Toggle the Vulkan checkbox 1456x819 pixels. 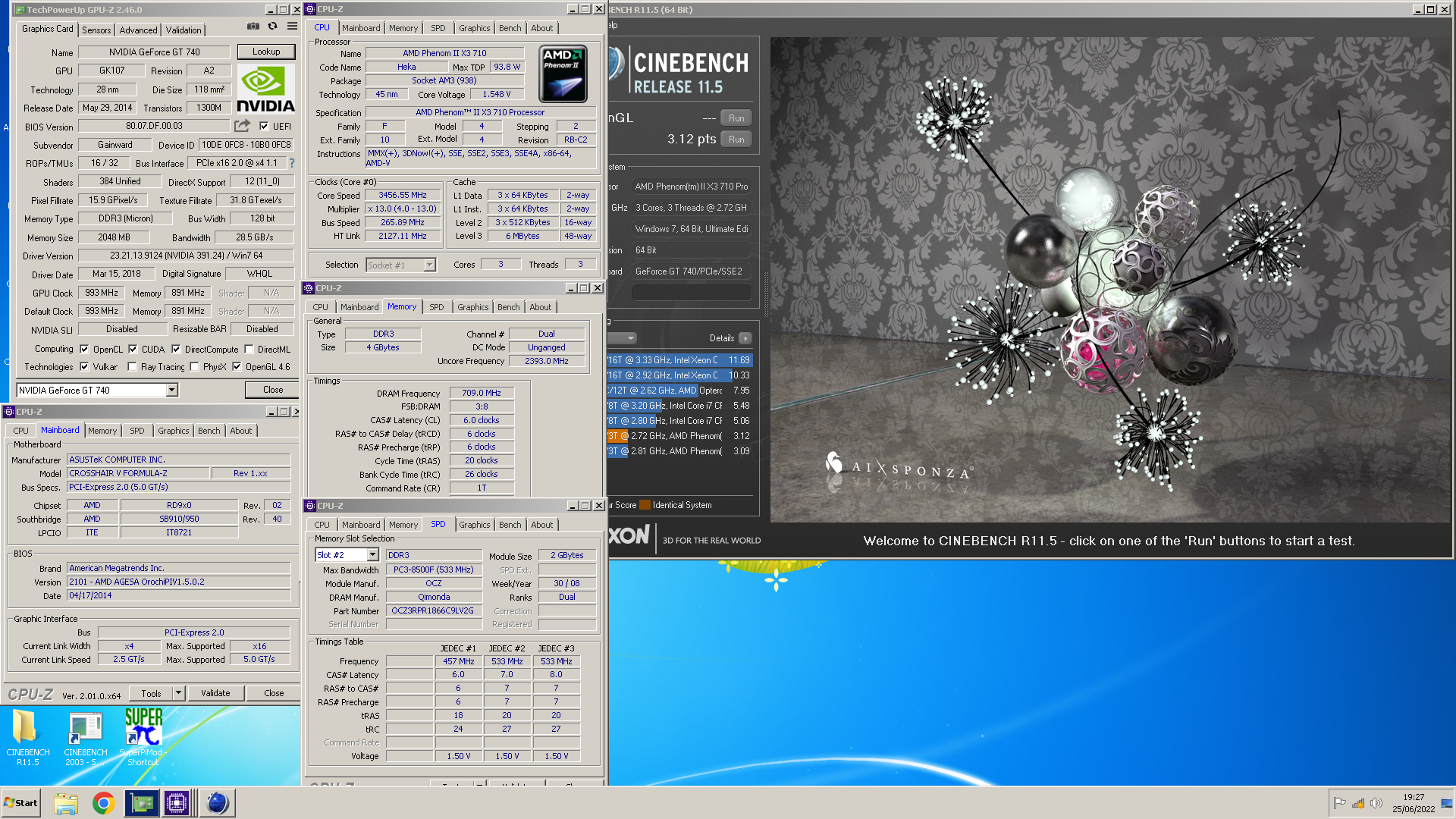point(84,367)
